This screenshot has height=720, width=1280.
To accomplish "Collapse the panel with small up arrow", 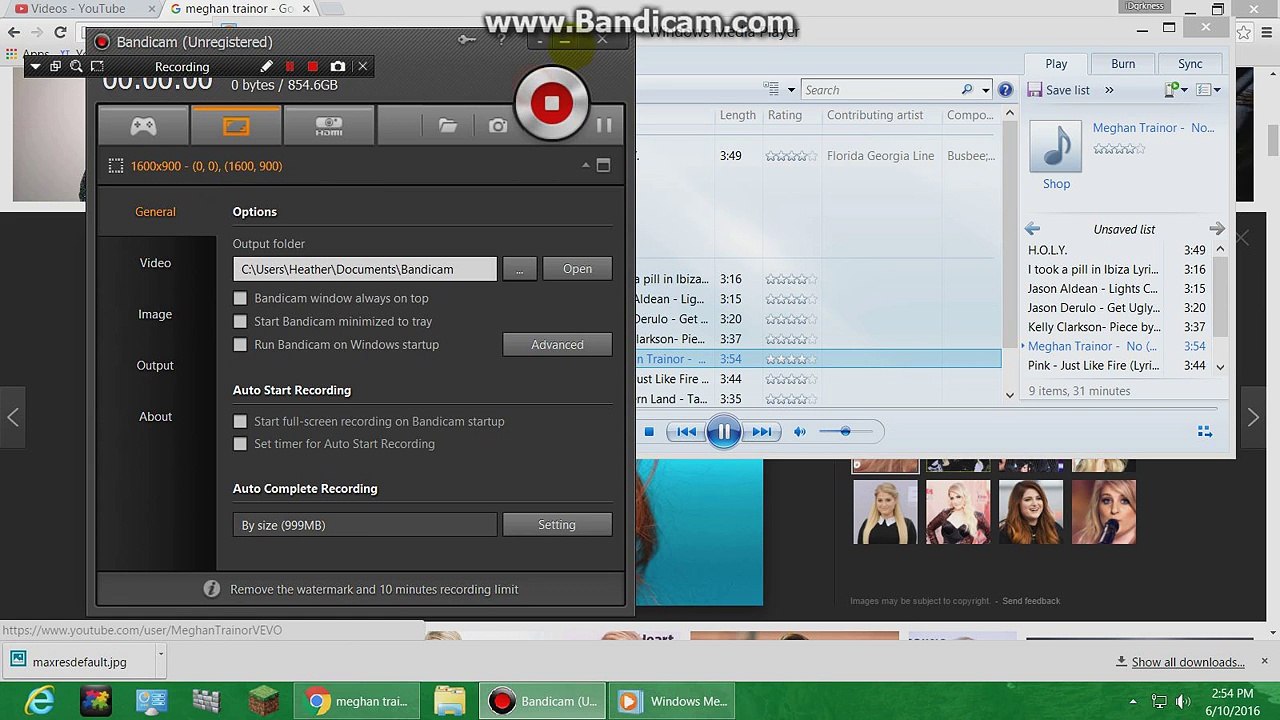I will [585, 165].
